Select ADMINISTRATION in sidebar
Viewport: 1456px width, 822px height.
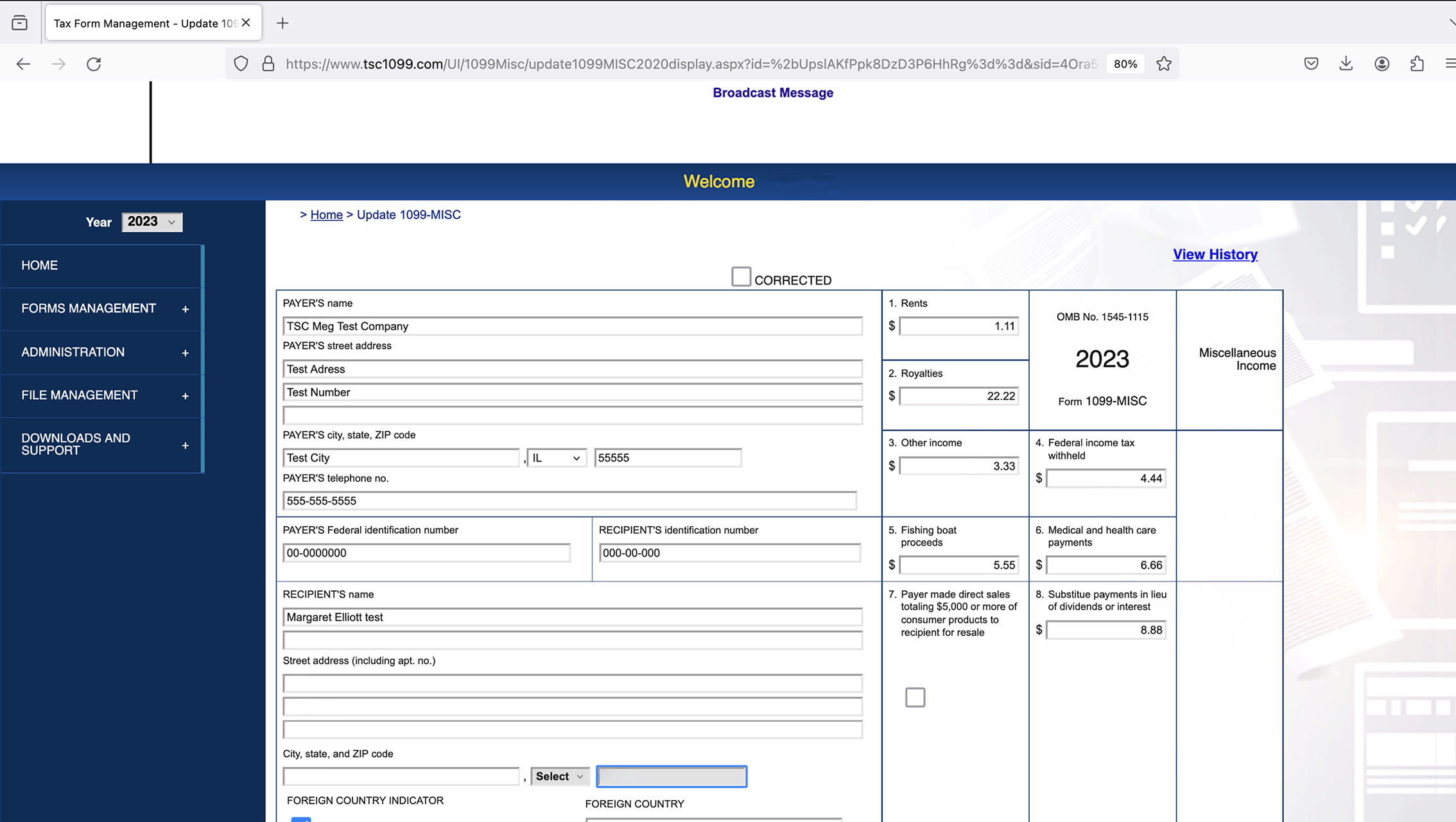click(101, 352)
